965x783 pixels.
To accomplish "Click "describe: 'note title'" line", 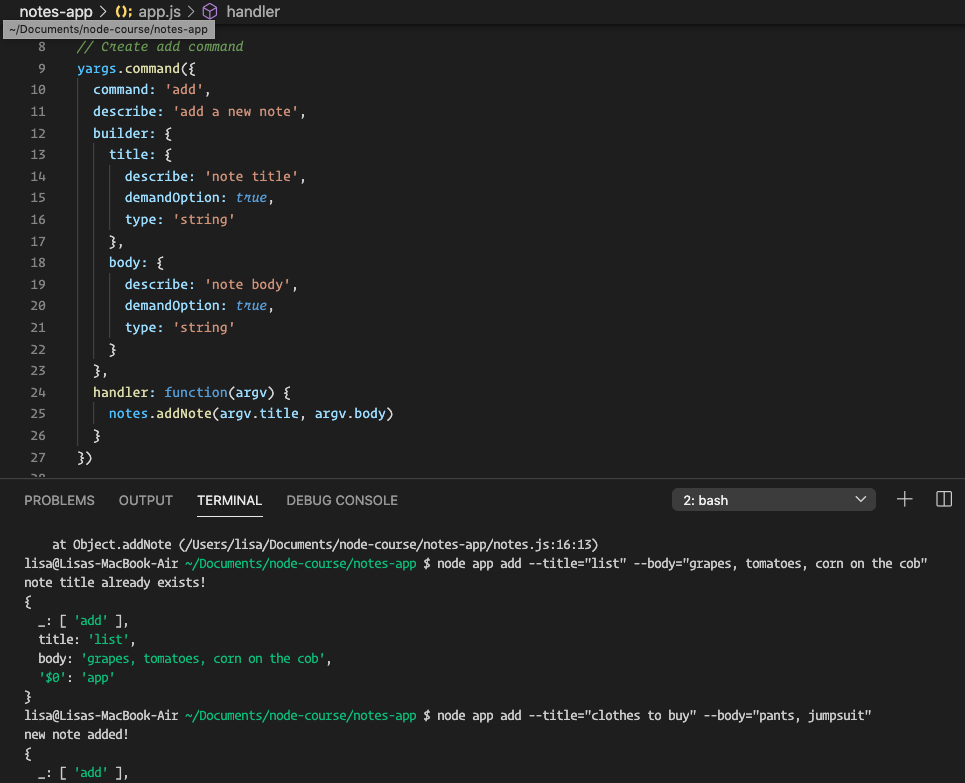I will [x=215, y=176].
